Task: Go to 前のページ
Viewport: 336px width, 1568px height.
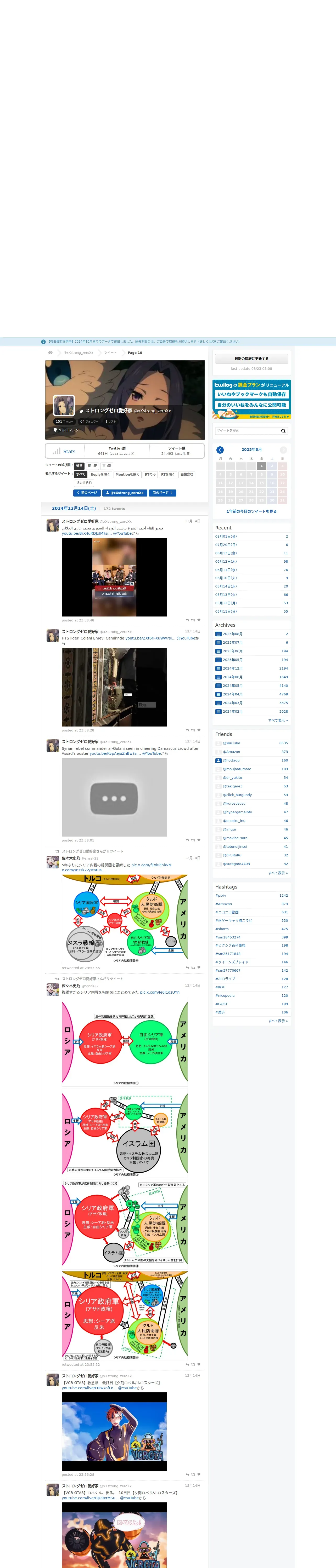Action: tap(87, 493)
